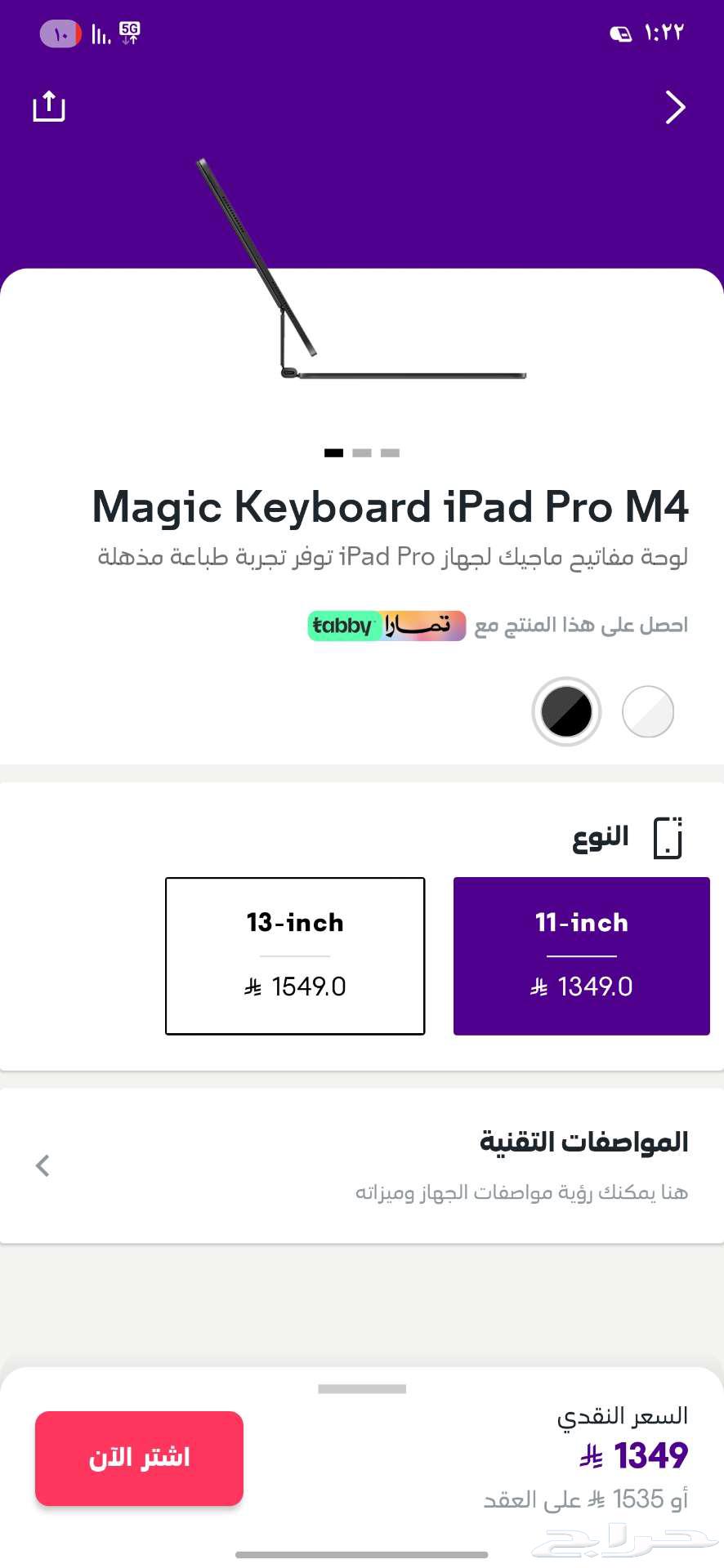Select the 13-inch variant option
Screen dimensions: 724x1568
coord(295,956)
